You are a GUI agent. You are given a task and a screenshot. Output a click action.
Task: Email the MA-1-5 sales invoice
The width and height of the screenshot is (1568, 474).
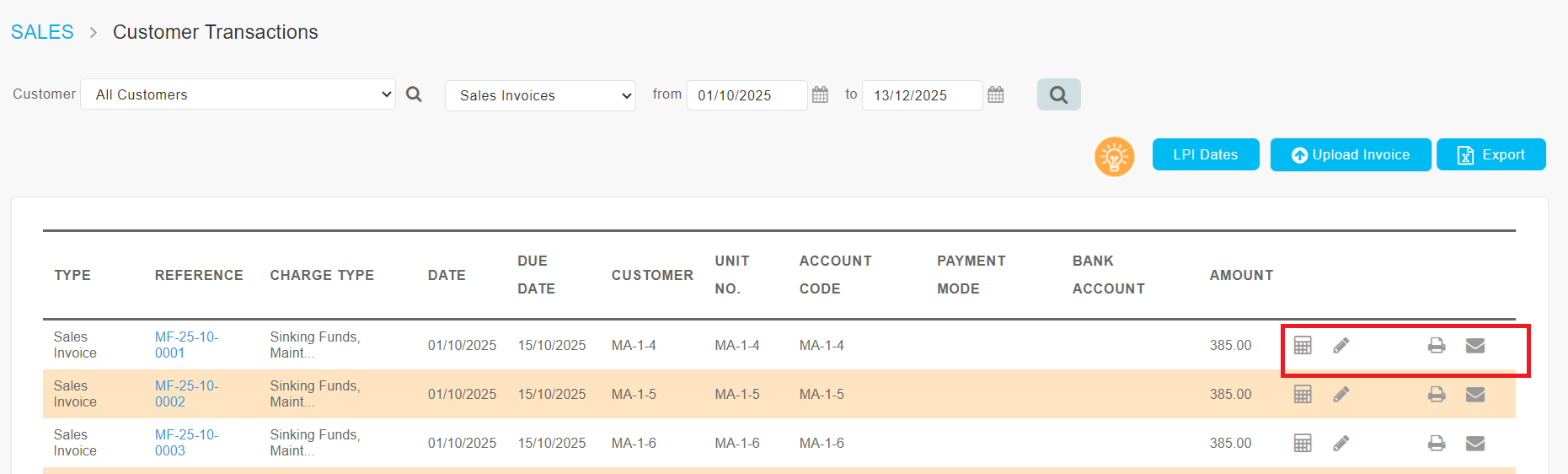[1474, 395]
